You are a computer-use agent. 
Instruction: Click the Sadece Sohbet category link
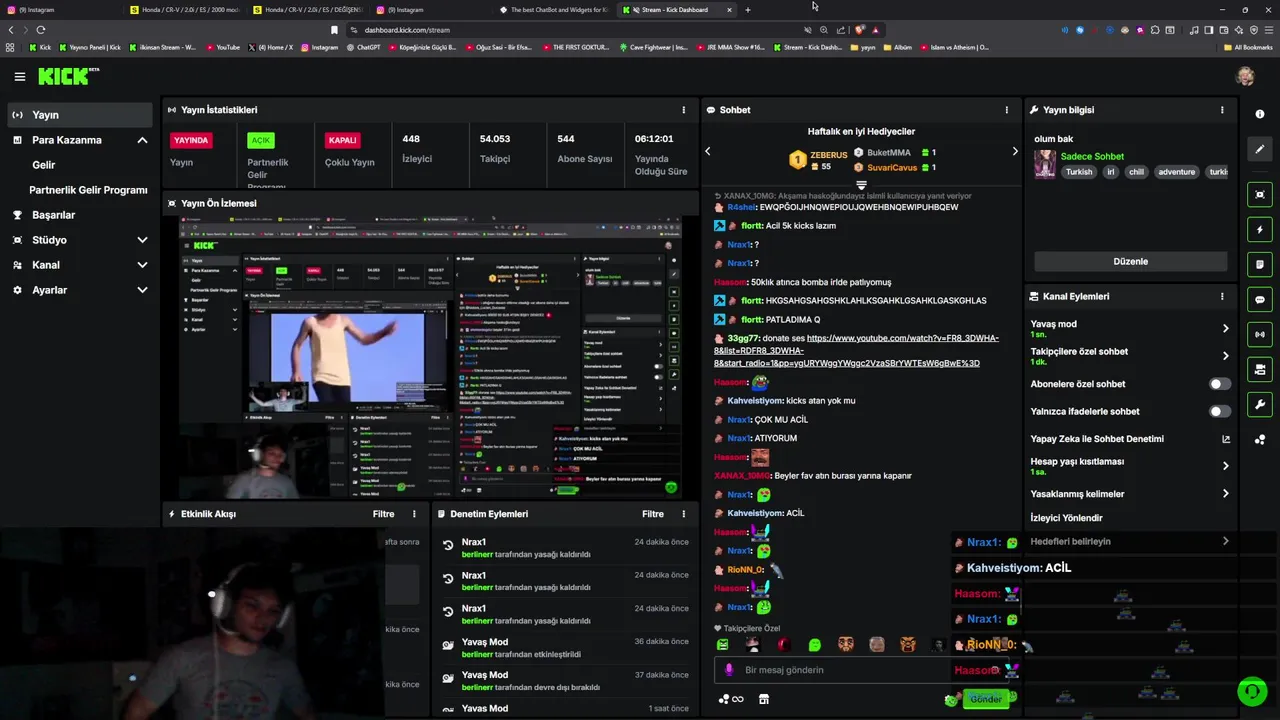[1092, 156]
